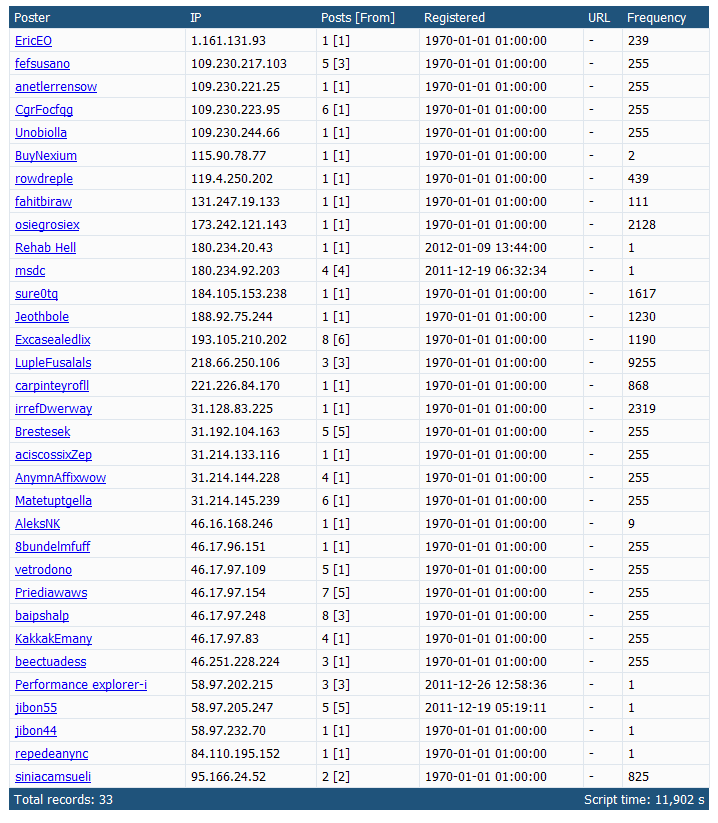This screenshot has height=823, width=718.
Task: Open the AleksNK poster link
Action: coord(37,523)
